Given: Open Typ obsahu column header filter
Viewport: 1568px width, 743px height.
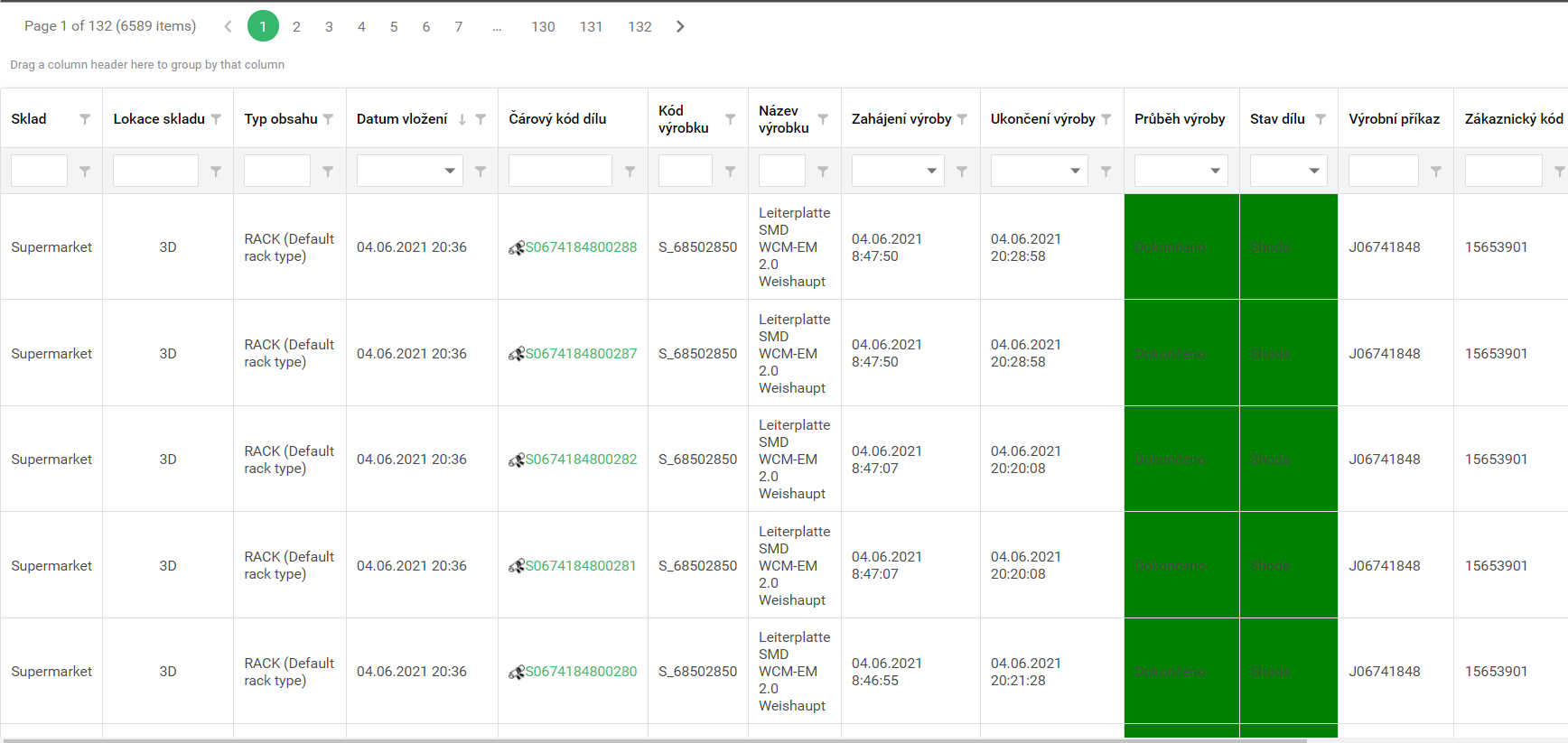Looking at the screenshot, I should (328, 119).
